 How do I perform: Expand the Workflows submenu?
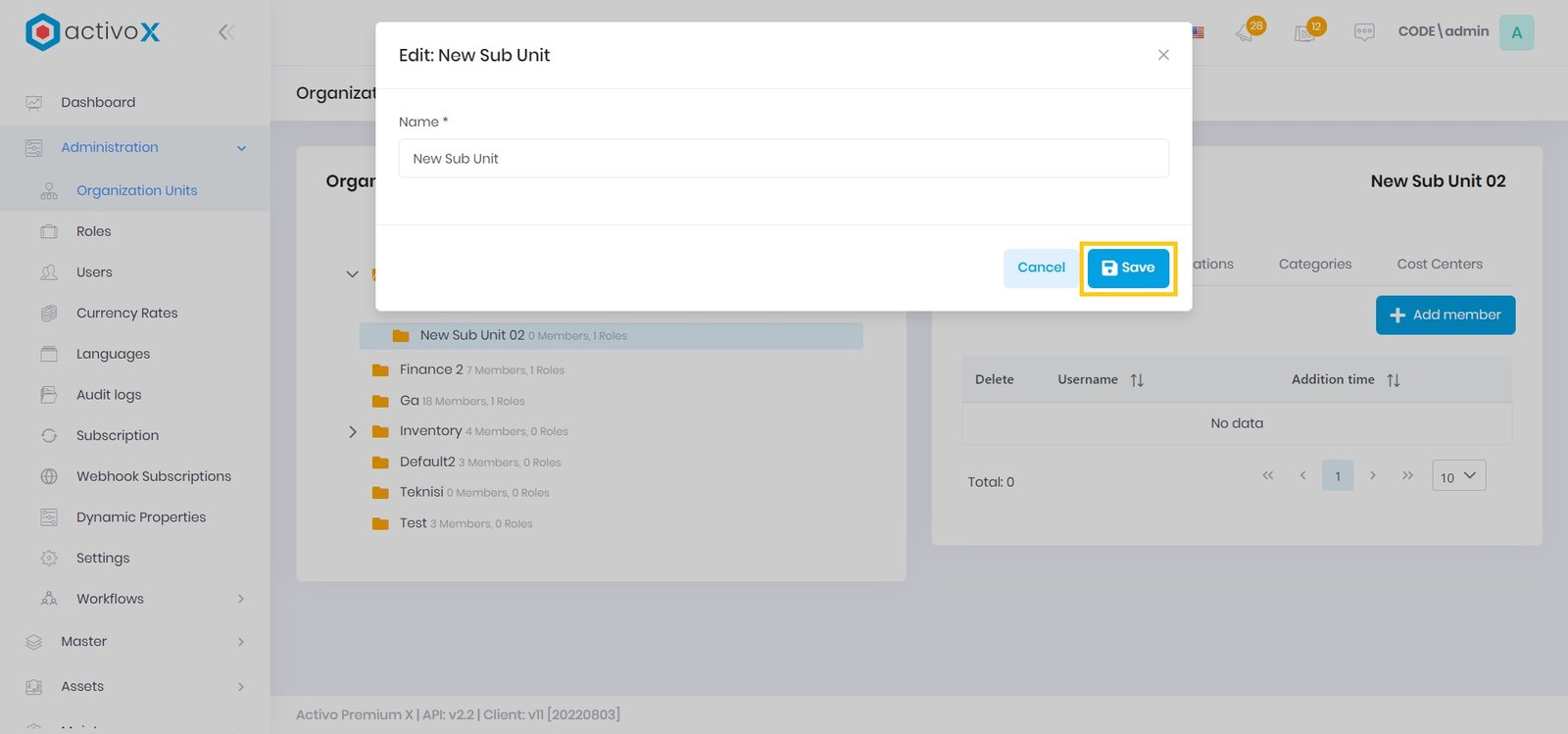[241, 599]
